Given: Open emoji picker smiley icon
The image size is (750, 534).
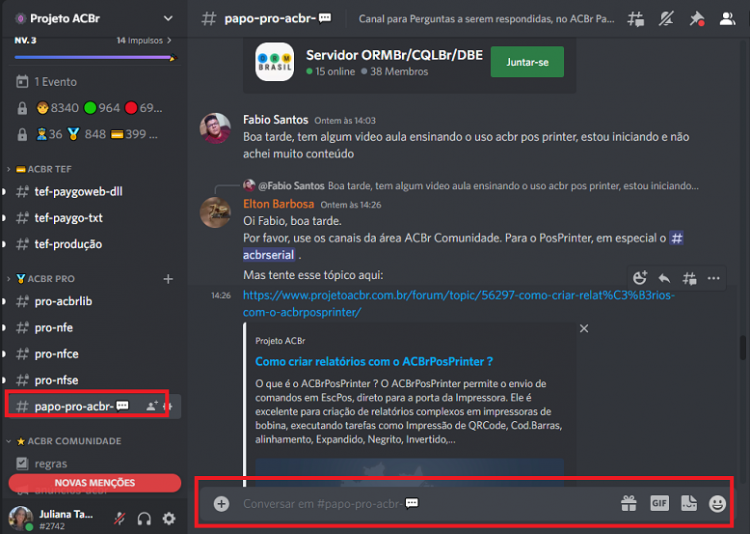Looking at the screenshot, I should pos(717,503).
